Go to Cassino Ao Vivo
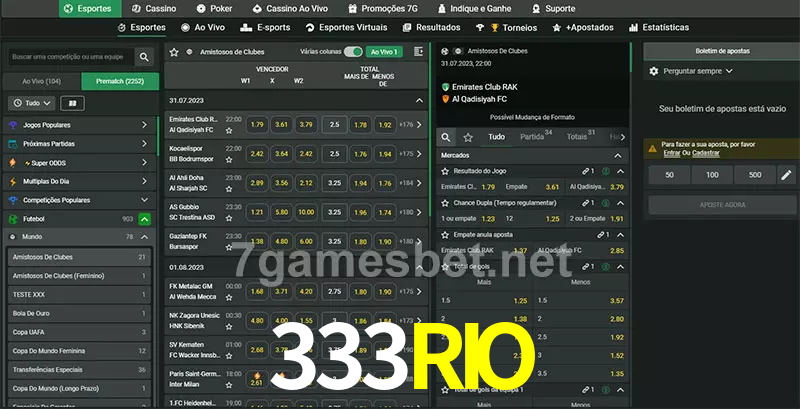The image size is (800, 409). (x=290, y=9)
